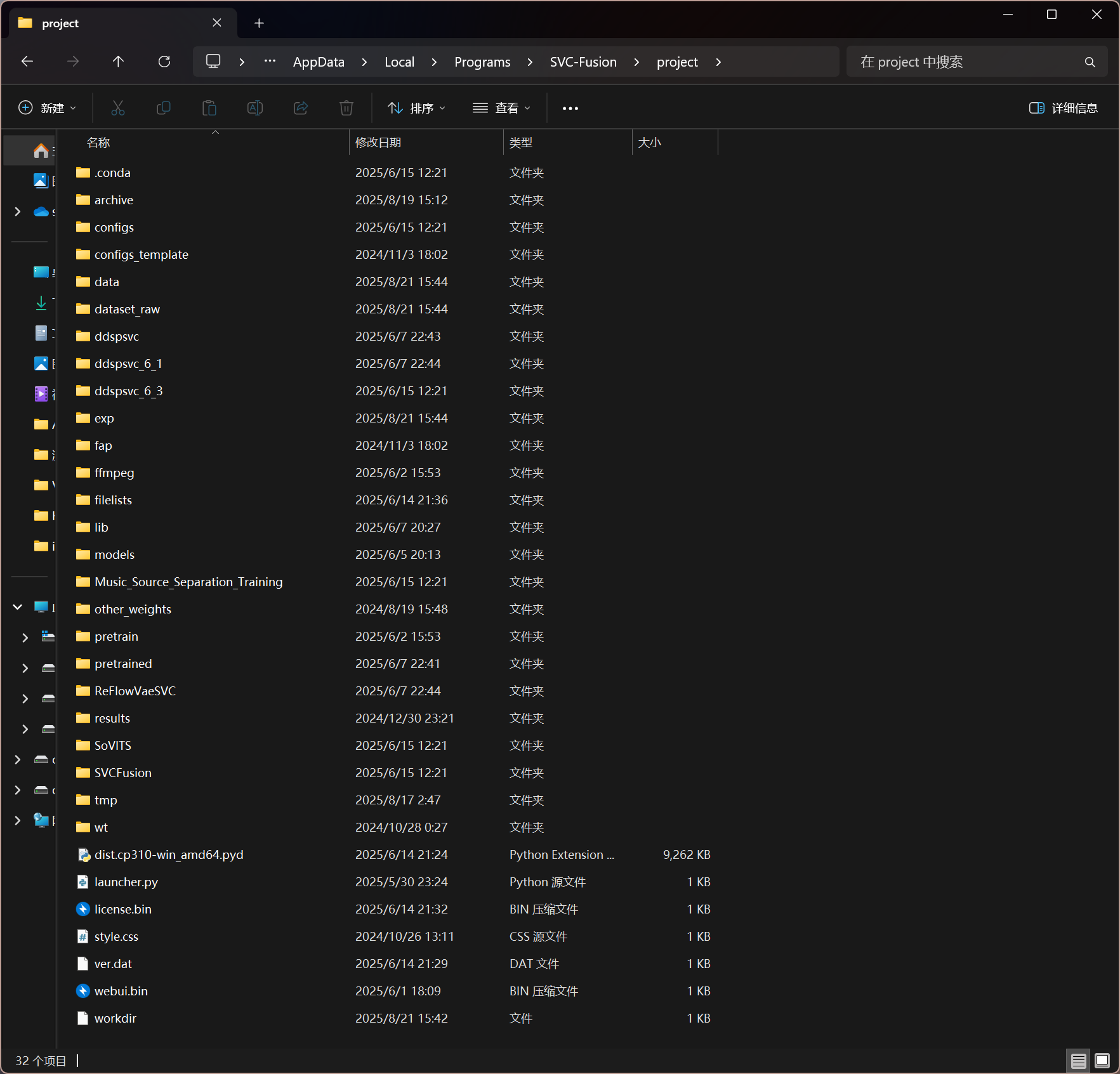Click the Programs breadcrumb segment
The height and width of the screenshot is (1074, 1120).
coord(482,62)
